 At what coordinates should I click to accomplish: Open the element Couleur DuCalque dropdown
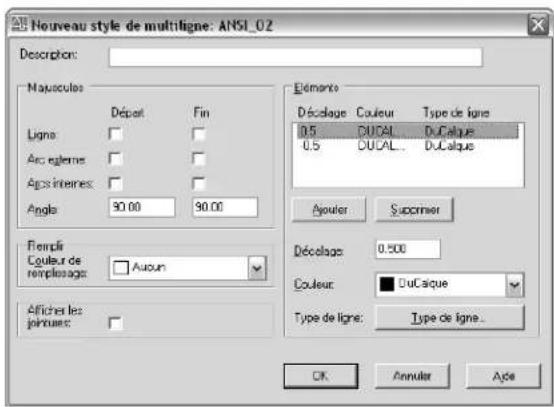tap(514, 285)
